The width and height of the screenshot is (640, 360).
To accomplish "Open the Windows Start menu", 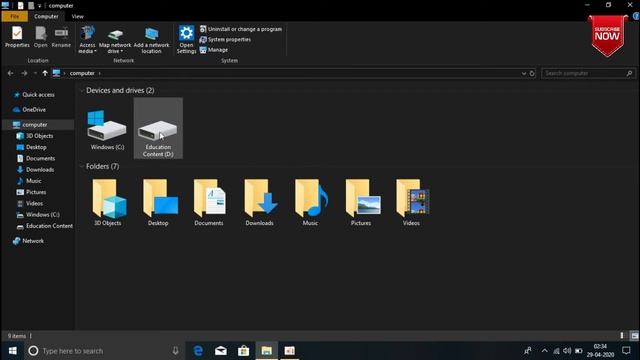I will (x=12, y=351).
